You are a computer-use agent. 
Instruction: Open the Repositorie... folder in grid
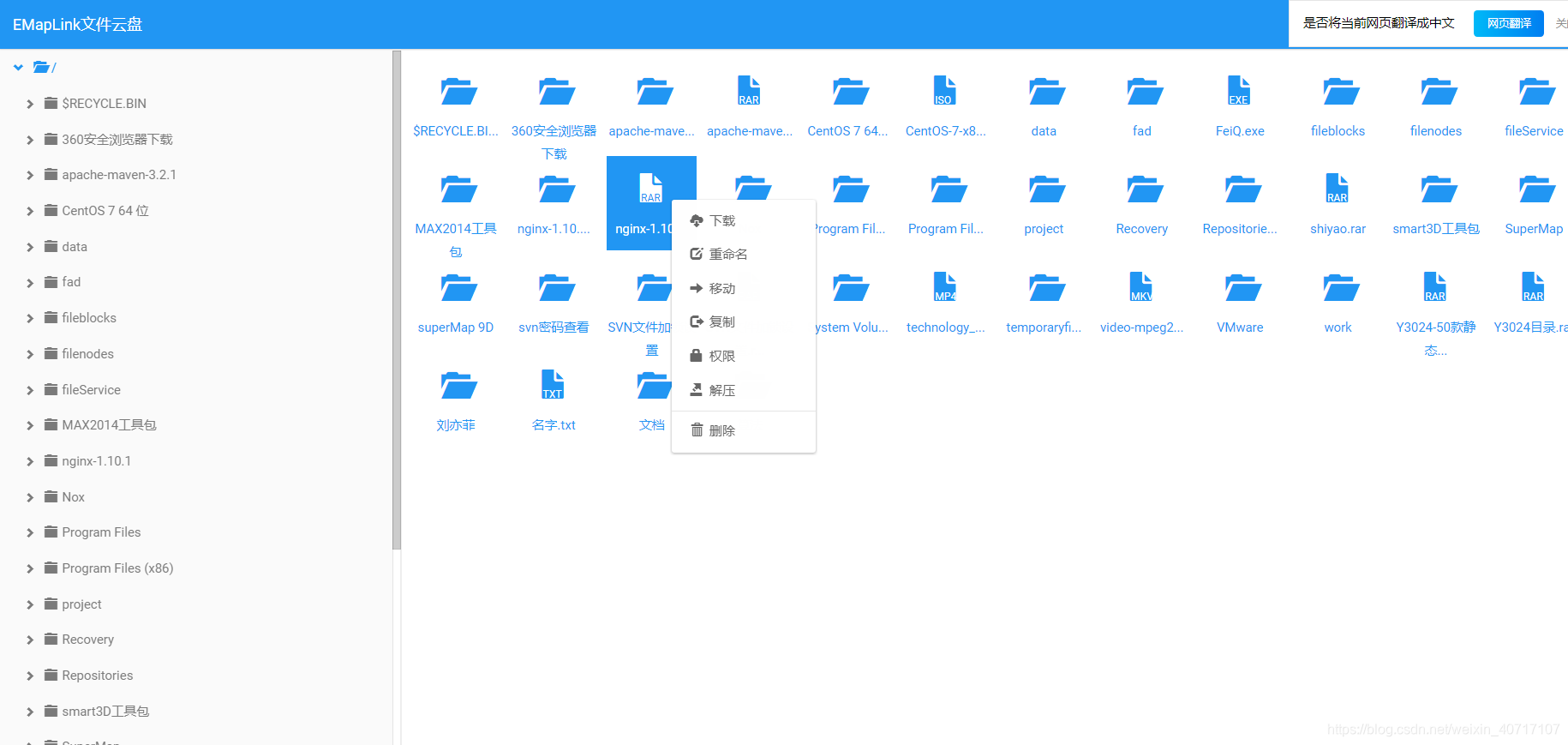[1242, 189]
